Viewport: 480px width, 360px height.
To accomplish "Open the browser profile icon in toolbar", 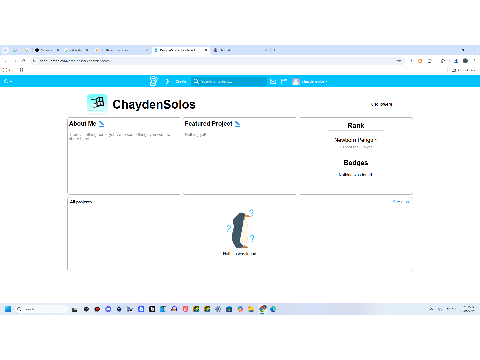I will click(465, 61).
